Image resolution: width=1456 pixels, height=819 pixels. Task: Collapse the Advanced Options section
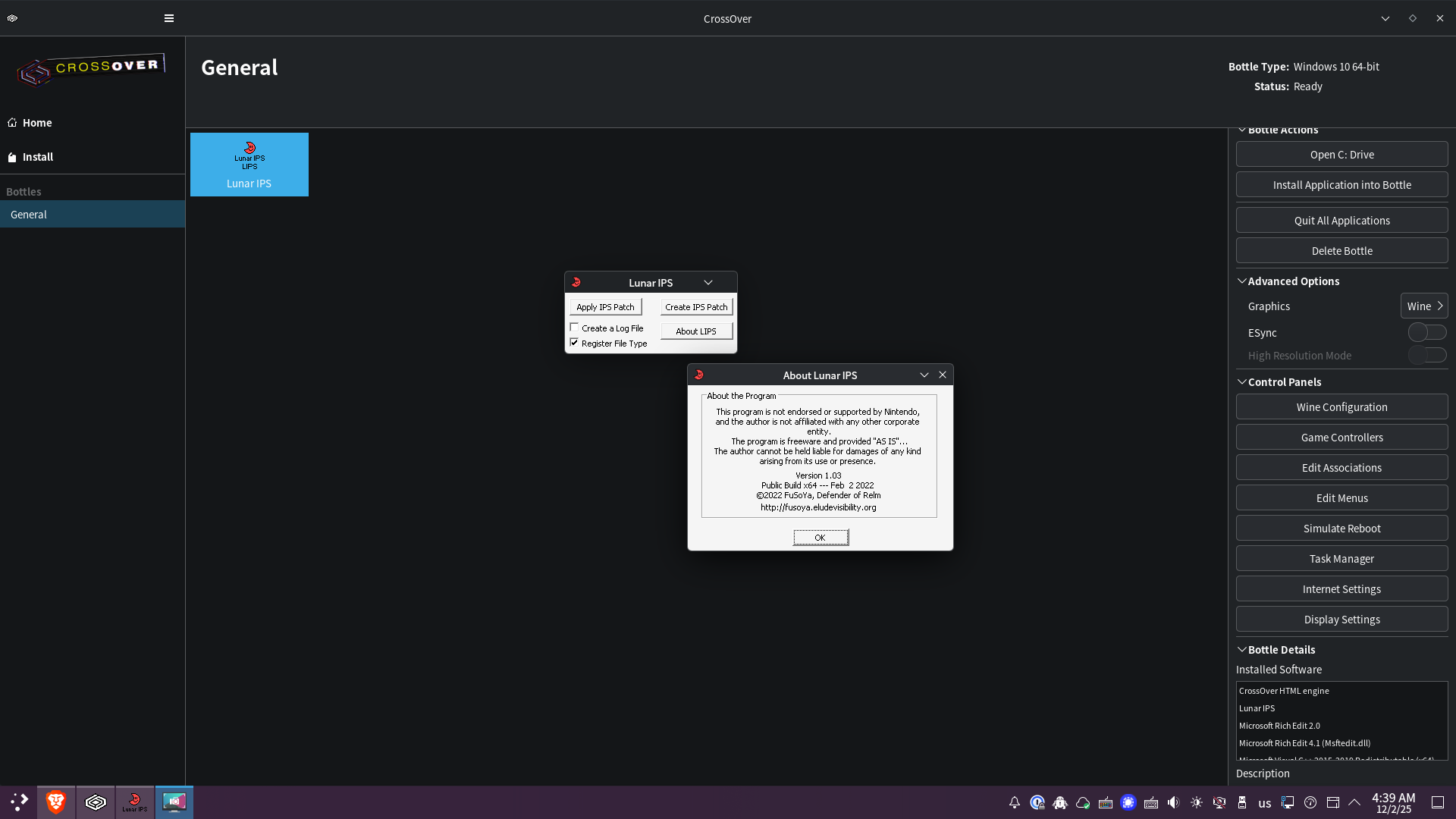1241,281
